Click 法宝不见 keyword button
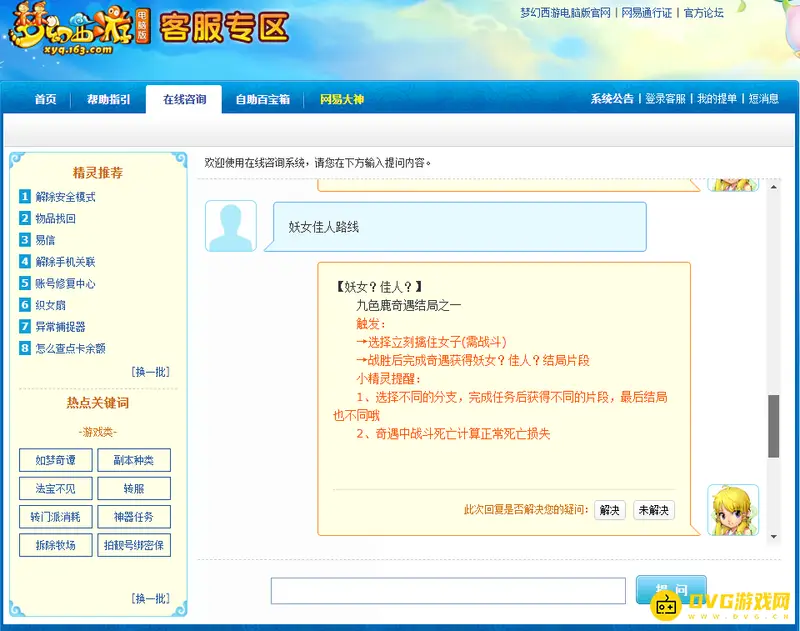Viewport: 800px width, 631px height. point(56,489)
